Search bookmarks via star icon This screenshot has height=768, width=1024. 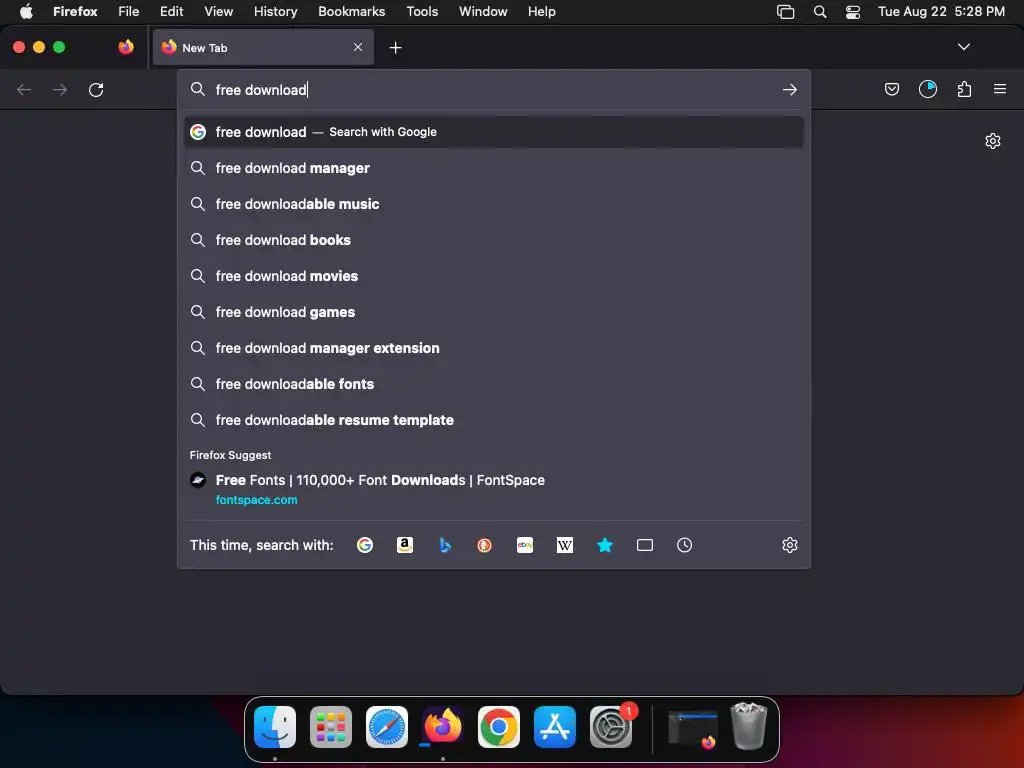click(x=605, y=545)
